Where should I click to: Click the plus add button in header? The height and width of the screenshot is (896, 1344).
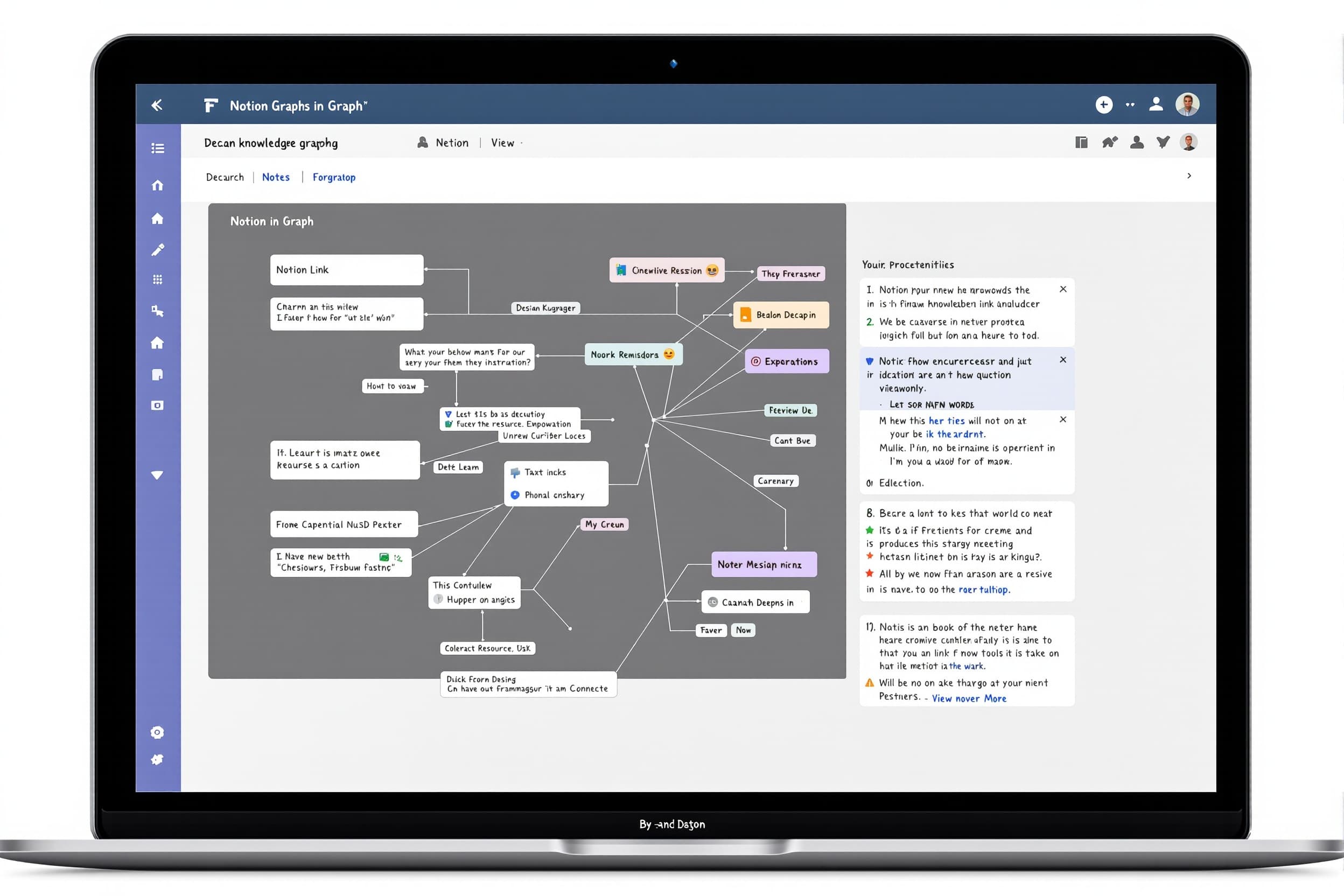(1104, 104)
